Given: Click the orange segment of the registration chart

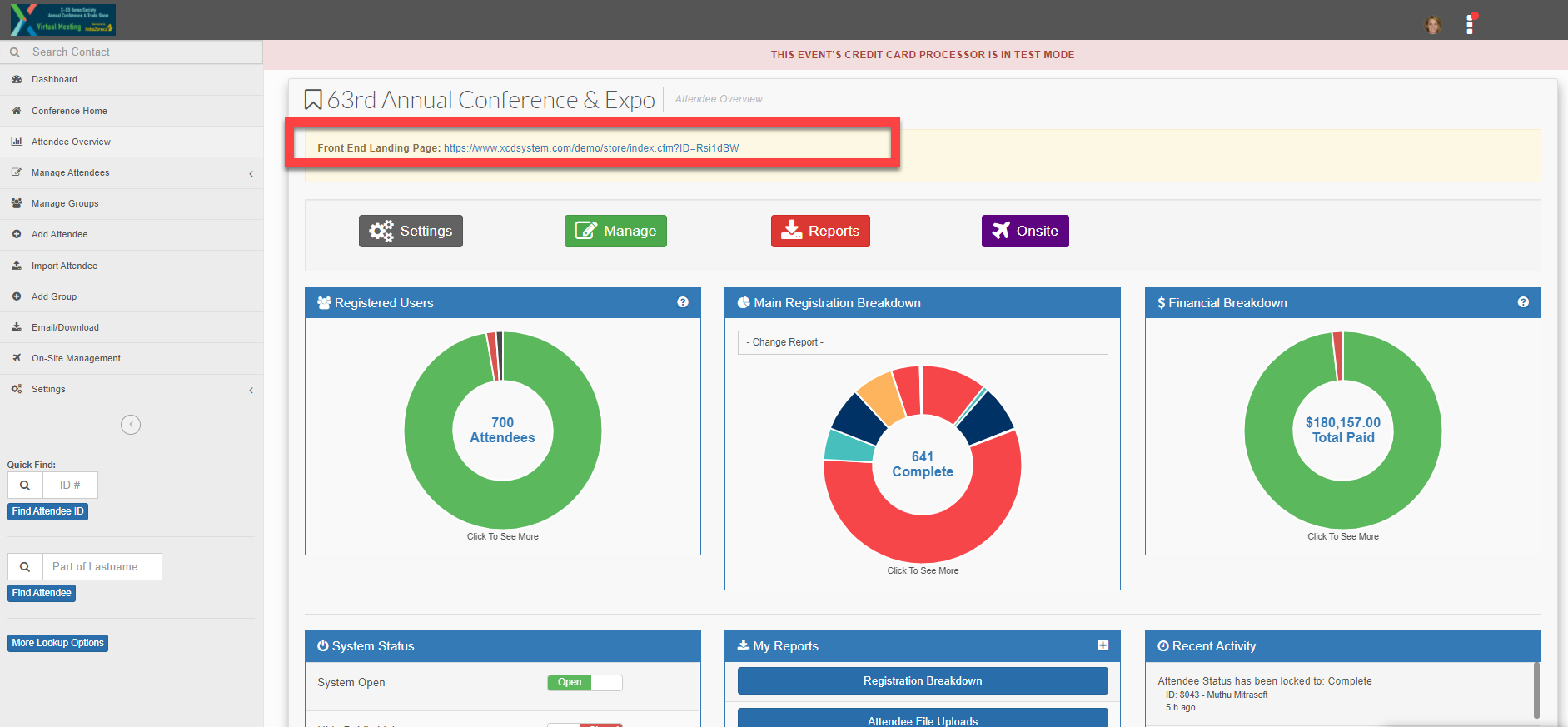Looking at the screenshot, I should pyautogui.click(x=882, y=399).
